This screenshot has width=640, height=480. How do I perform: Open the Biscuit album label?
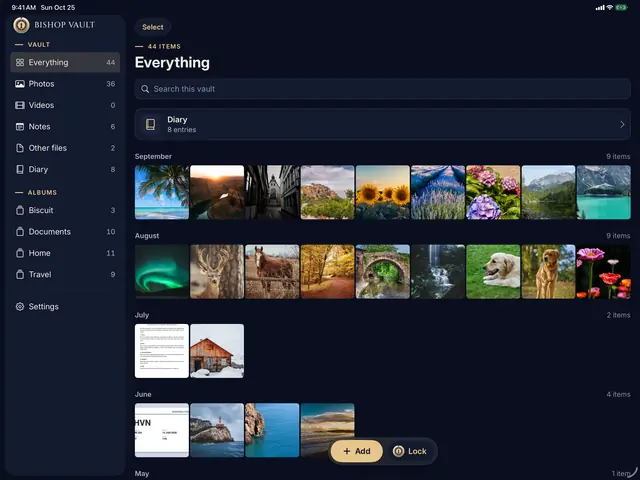click(x=41, y=210)
